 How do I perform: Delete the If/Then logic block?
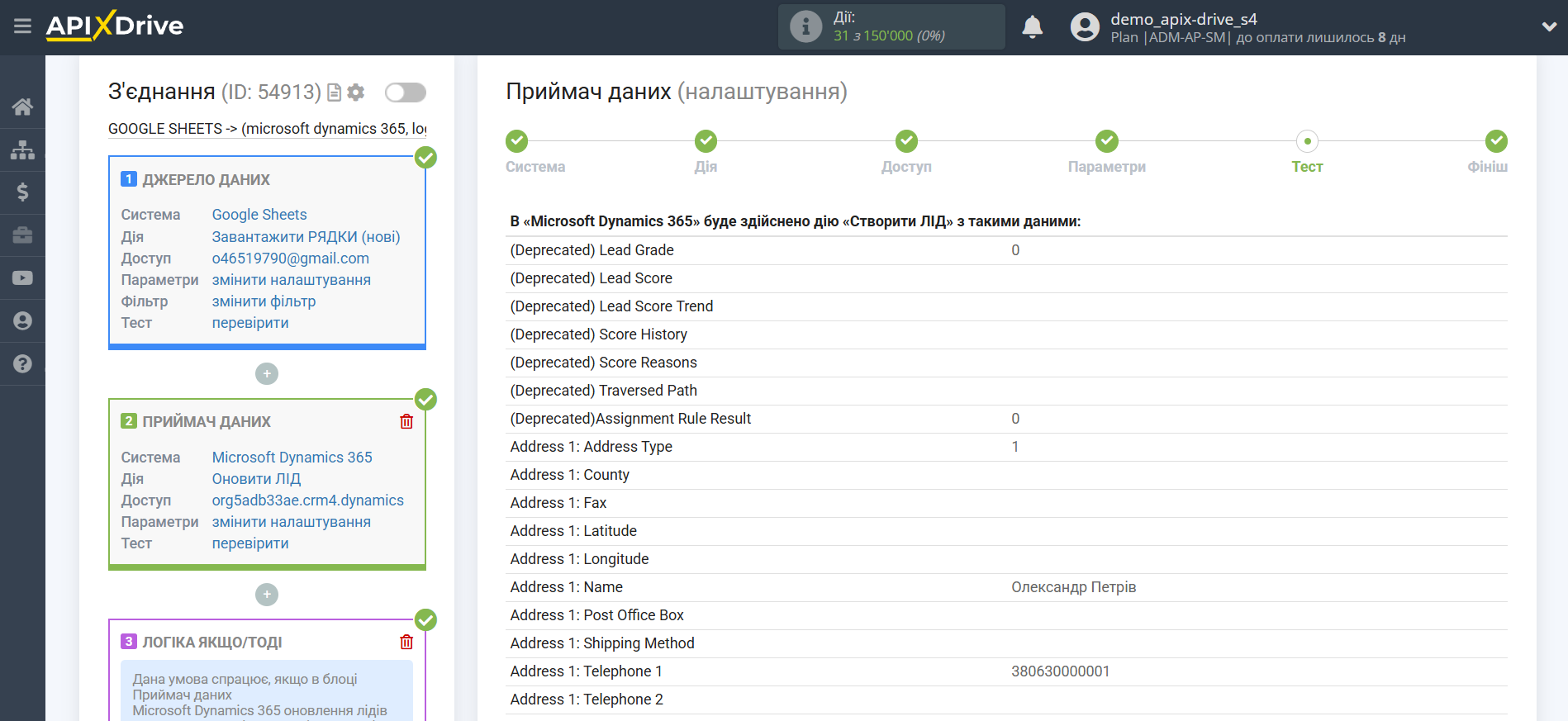[406, 642]
